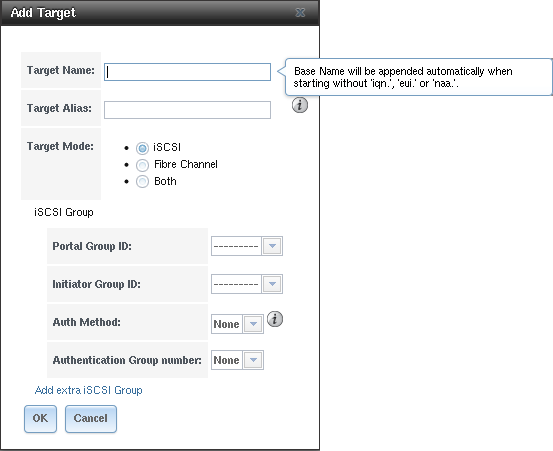Click into the Target Alias text box
Viewport: 553px width, 451px height.
(187, 110)
